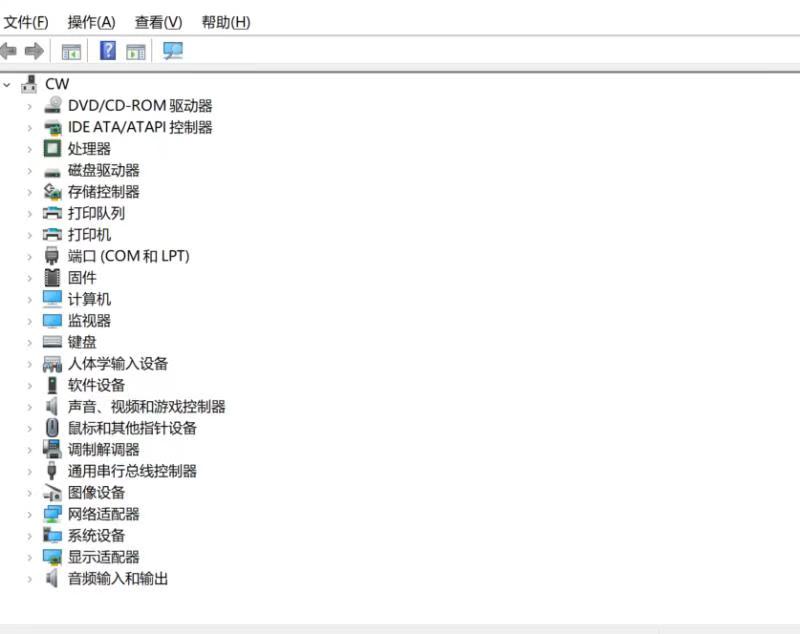
Task: Open the 操作(A) menu
Action: (x=91, y=22)
